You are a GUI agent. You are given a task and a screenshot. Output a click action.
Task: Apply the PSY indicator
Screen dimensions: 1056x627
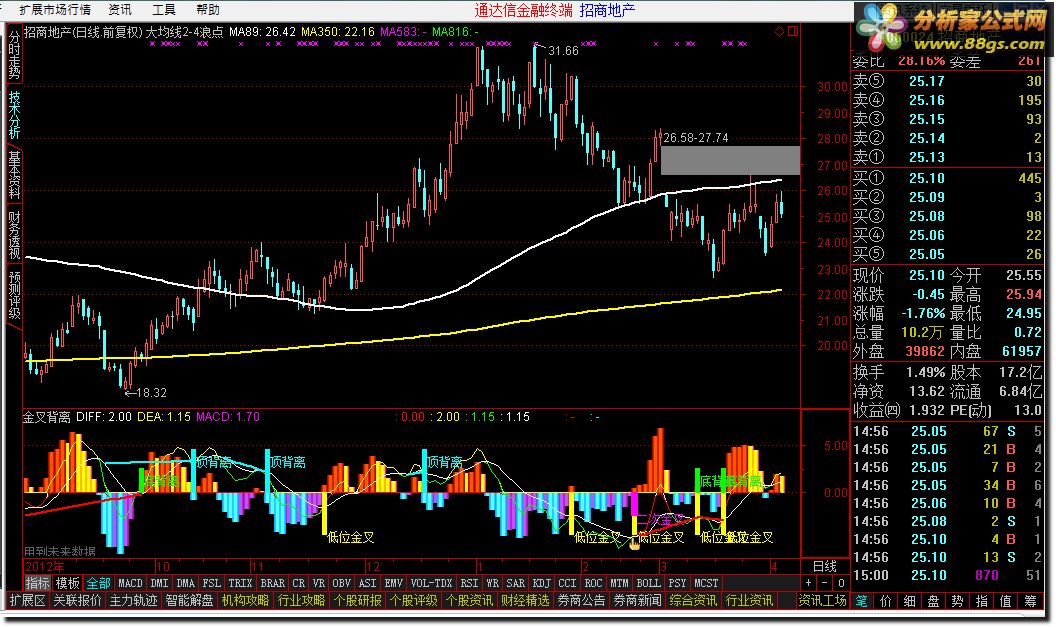(678, 583)
